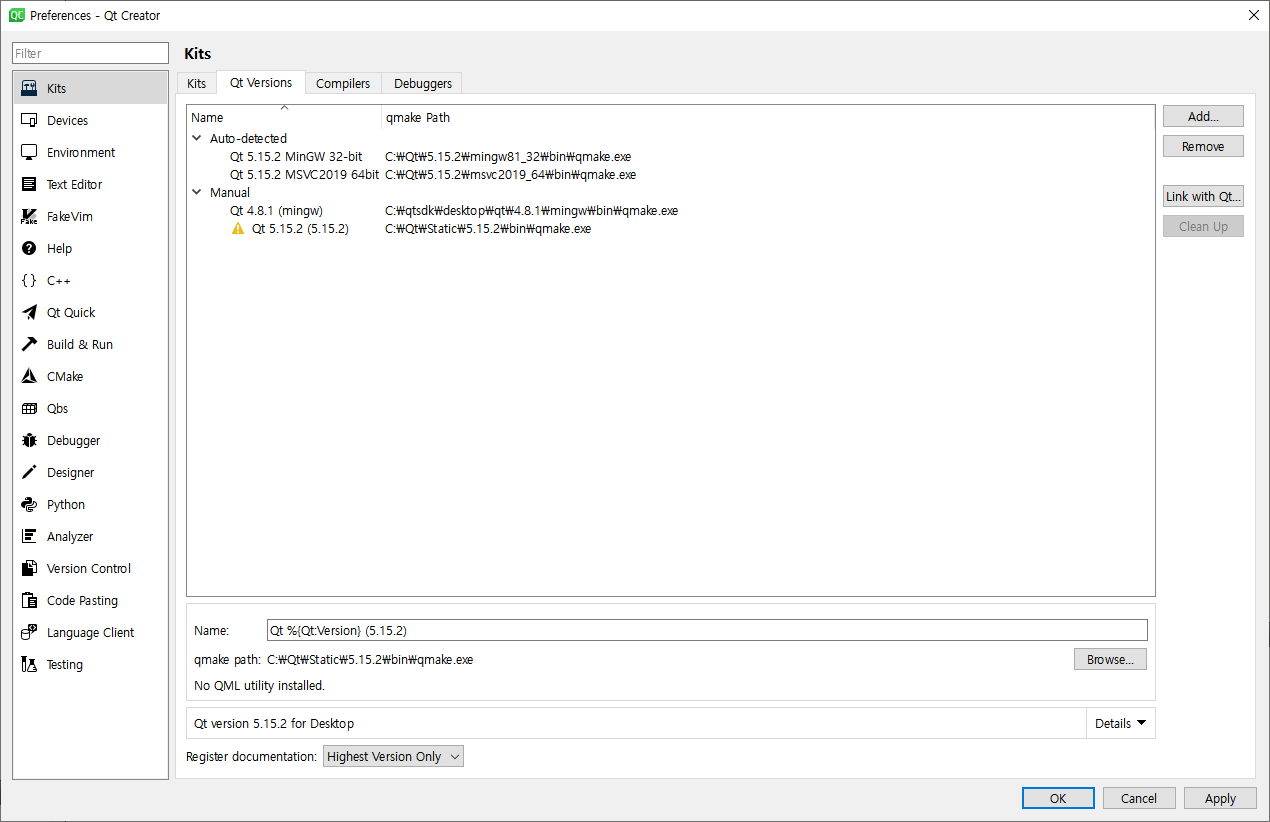Switch to the Debuggers tab
This screenshot has height=822, width=1270.
(422, 83)
